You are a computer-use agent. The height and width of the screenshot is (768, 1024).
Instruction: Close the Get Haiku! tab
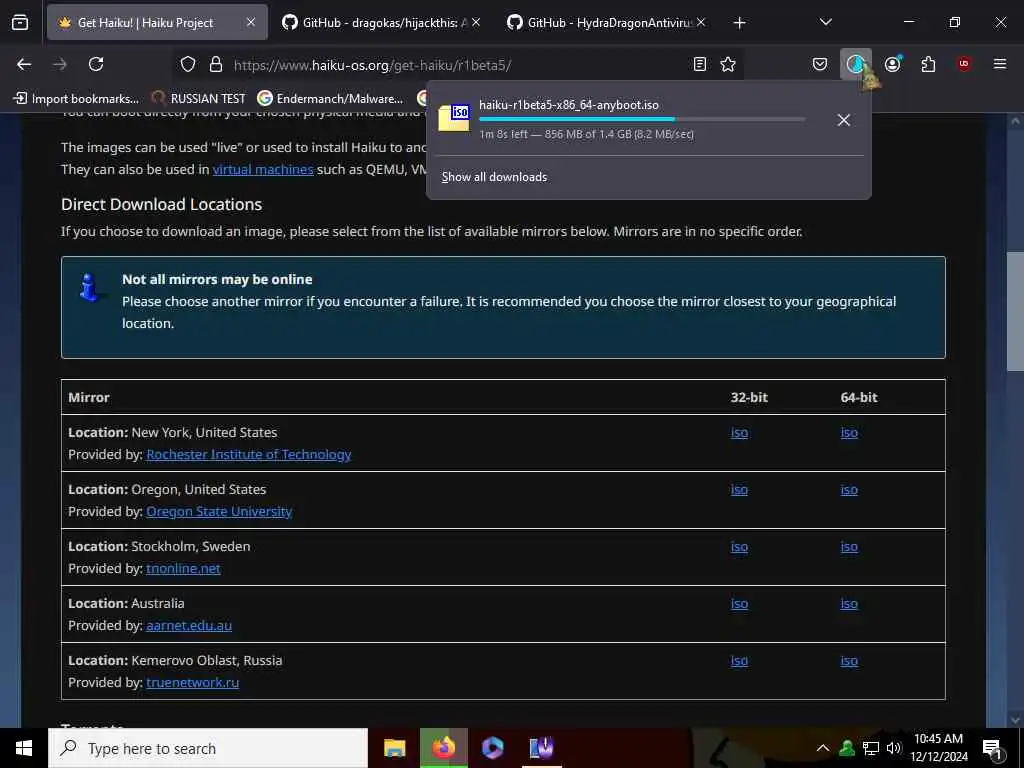tap(251, 23)
